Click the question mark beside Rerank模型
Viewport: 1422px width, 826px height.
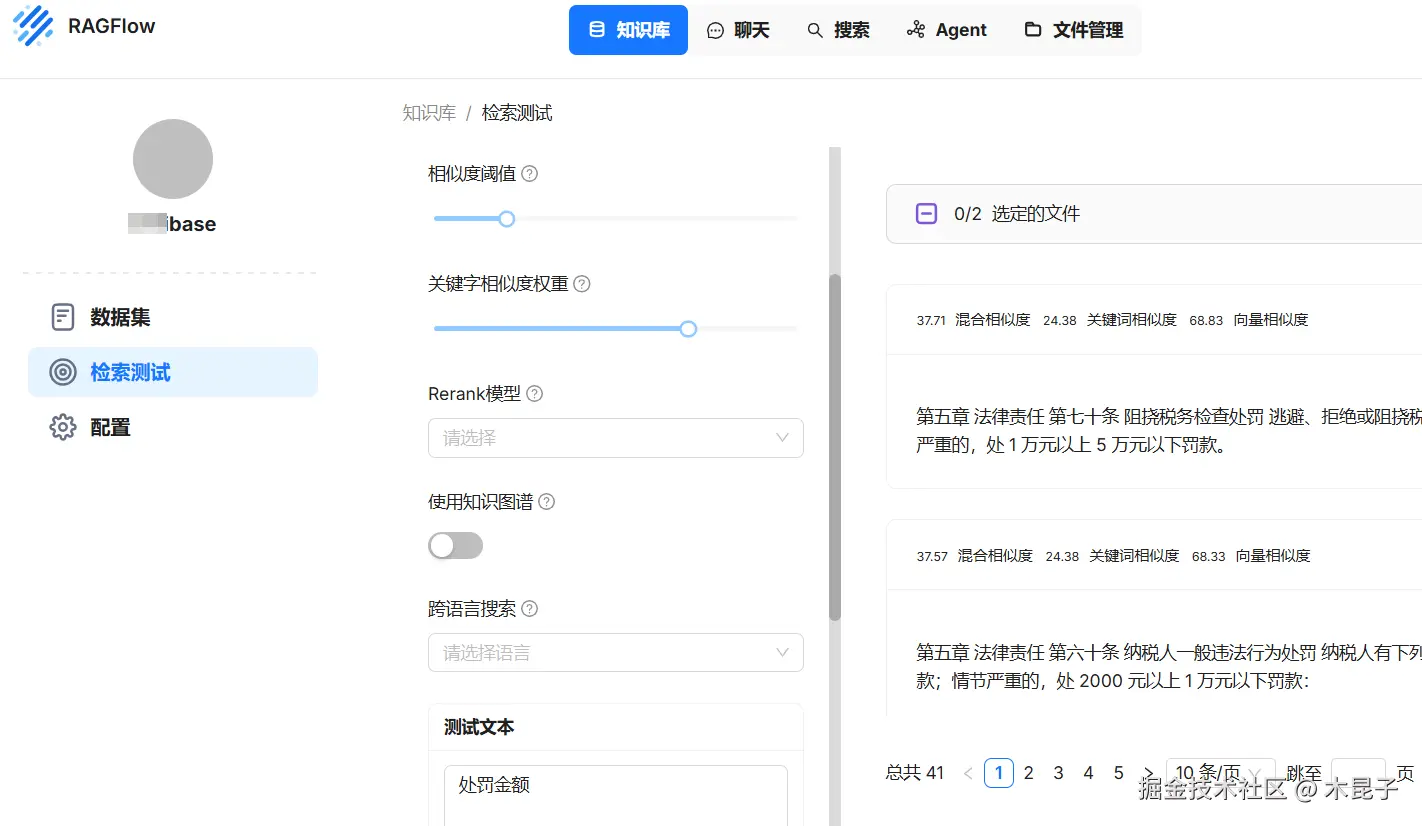tap(535, 393)
